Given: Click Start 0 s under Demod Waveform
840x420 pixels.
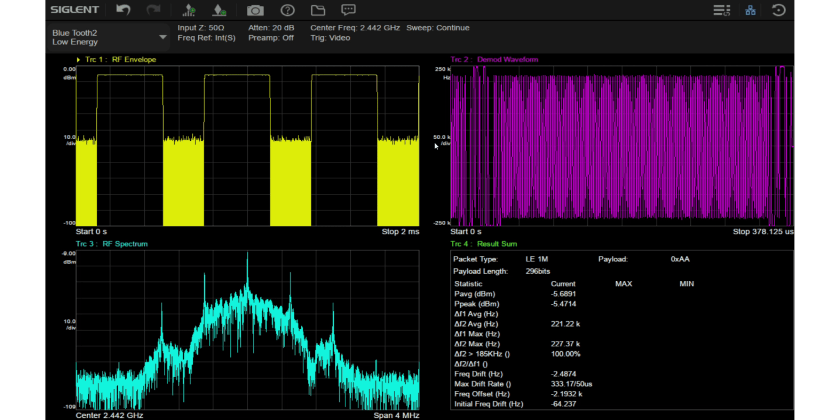Looking at the screenshot, I should coord(466,232).
